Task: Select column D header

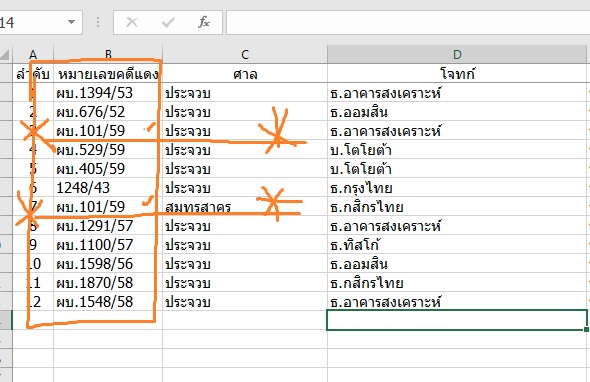Action: [x=457, y=55]
